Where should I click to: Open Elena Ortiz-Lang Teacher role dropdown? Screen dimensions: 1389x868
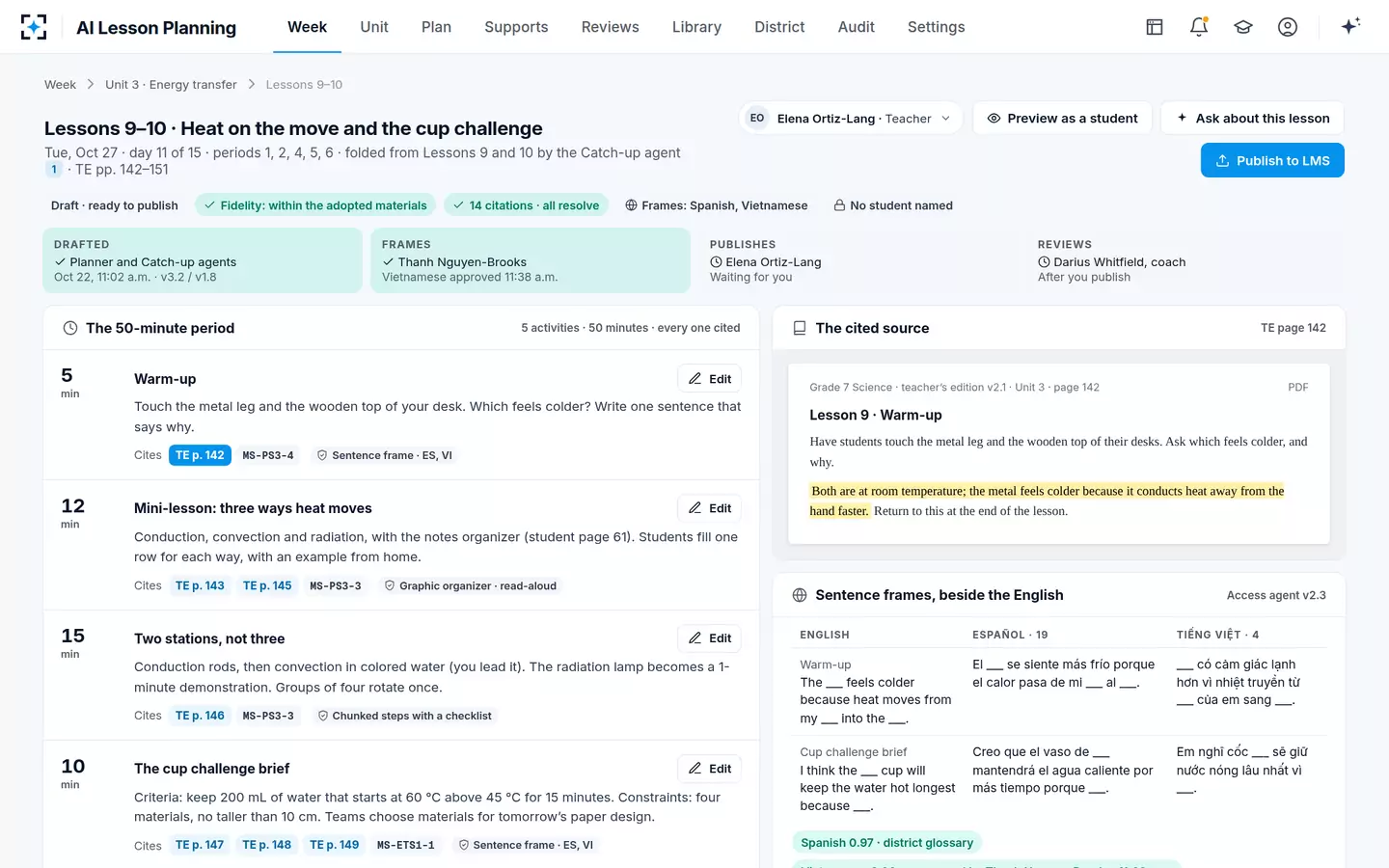pos(851,119)
